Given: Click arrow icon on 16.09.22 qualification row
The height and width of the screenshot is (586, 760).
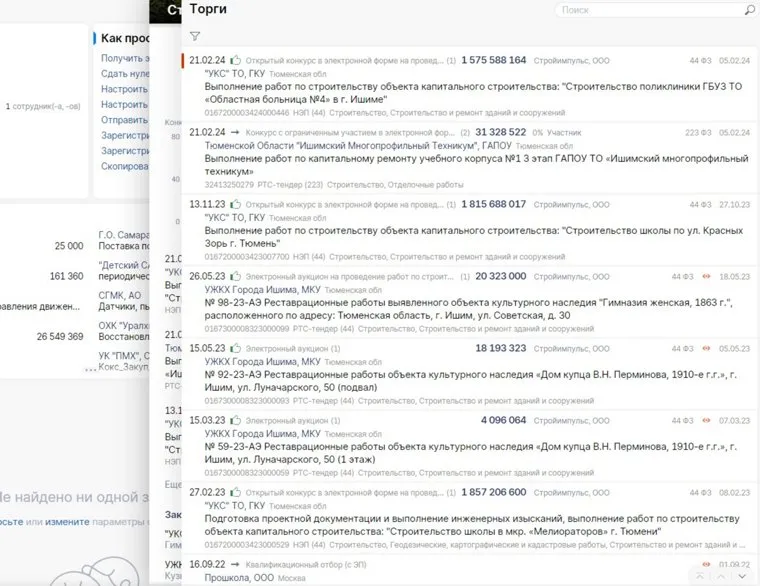Looking at the screenshot, I should tap(235, 564).
